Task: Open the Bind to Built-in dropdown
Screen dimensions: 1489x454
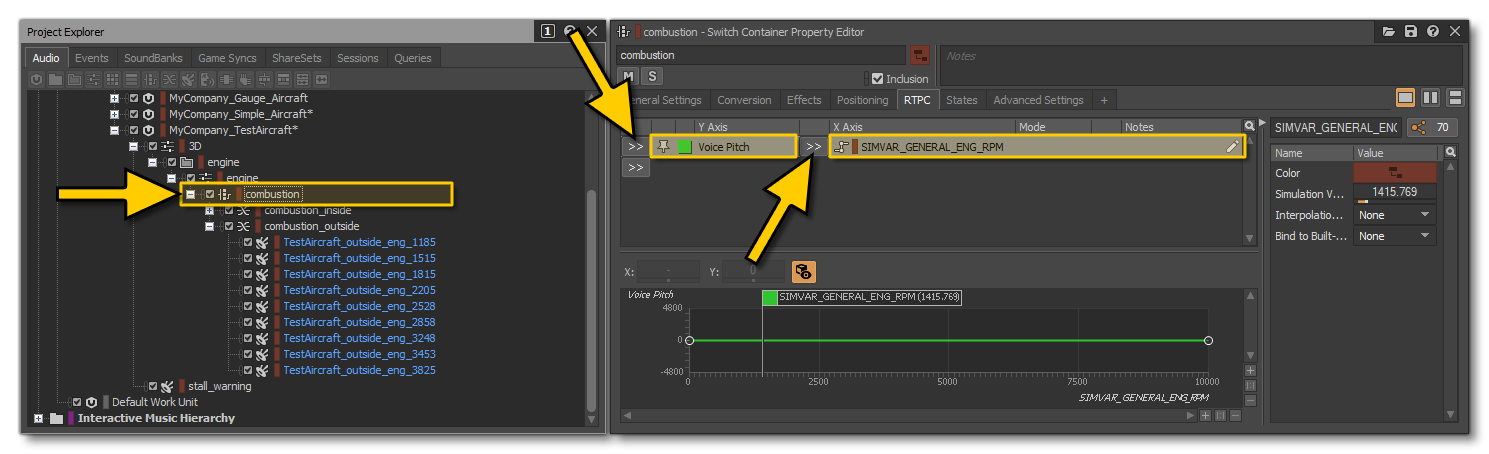Action: click(1394, 236)
